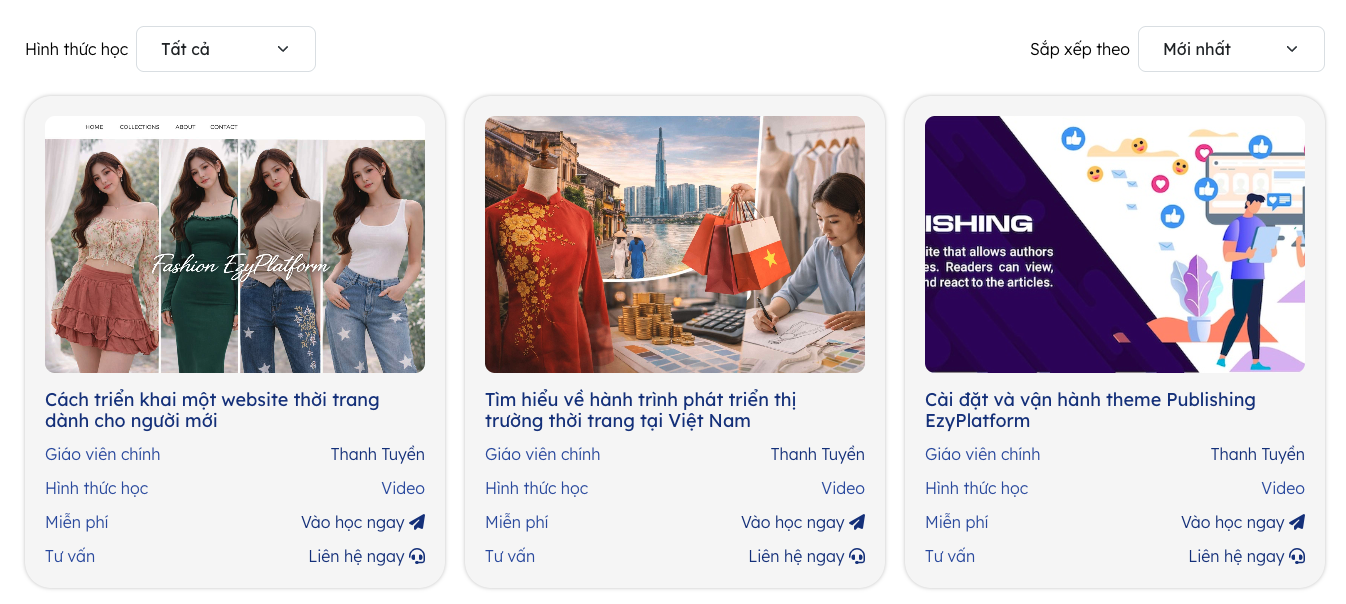This screenshot has width=1346, height=604.
Task: Click headset icon on Publishing EzyPlatform card
Action: pos(1297,556)
